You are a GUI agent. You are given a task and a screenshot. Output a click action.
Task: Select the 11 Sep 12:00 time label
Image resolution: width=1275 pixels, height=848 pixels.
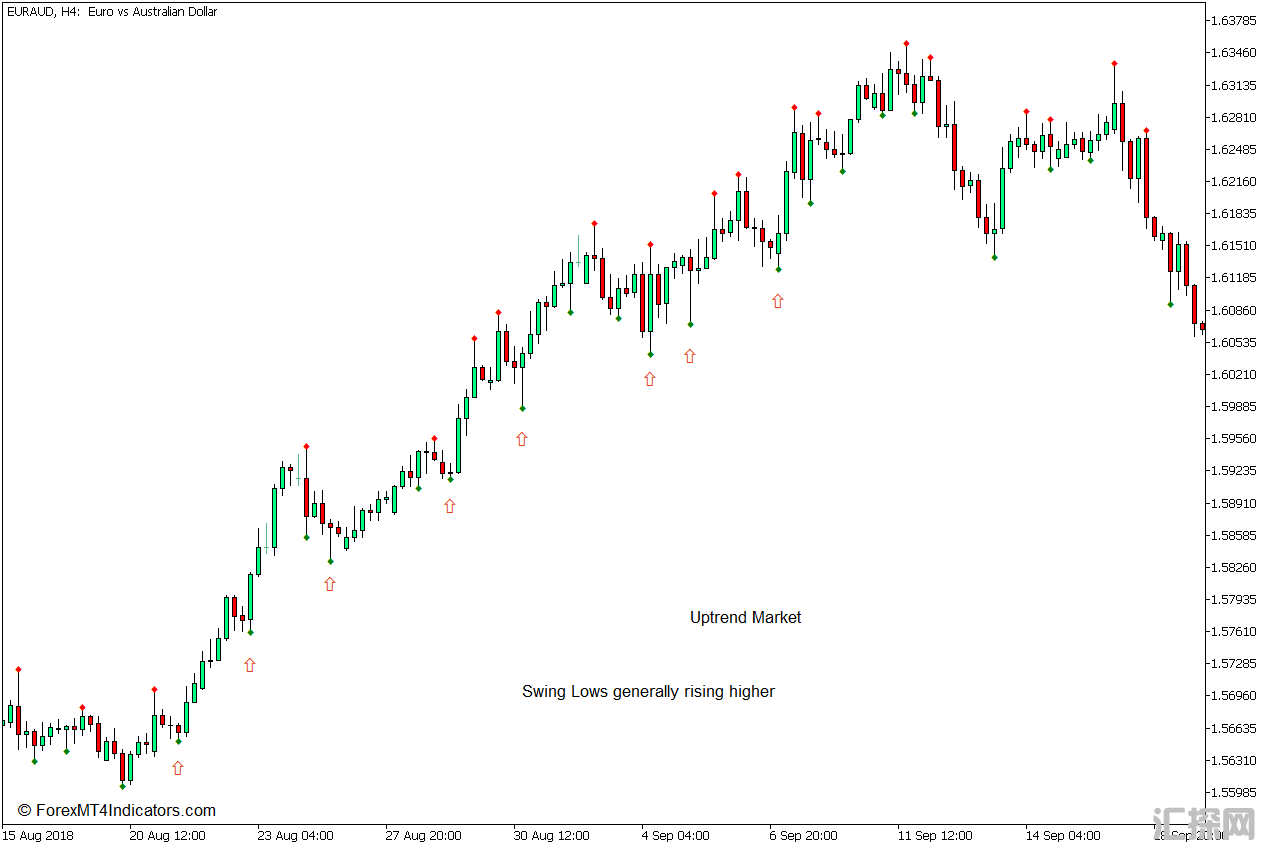pos(935,835)
